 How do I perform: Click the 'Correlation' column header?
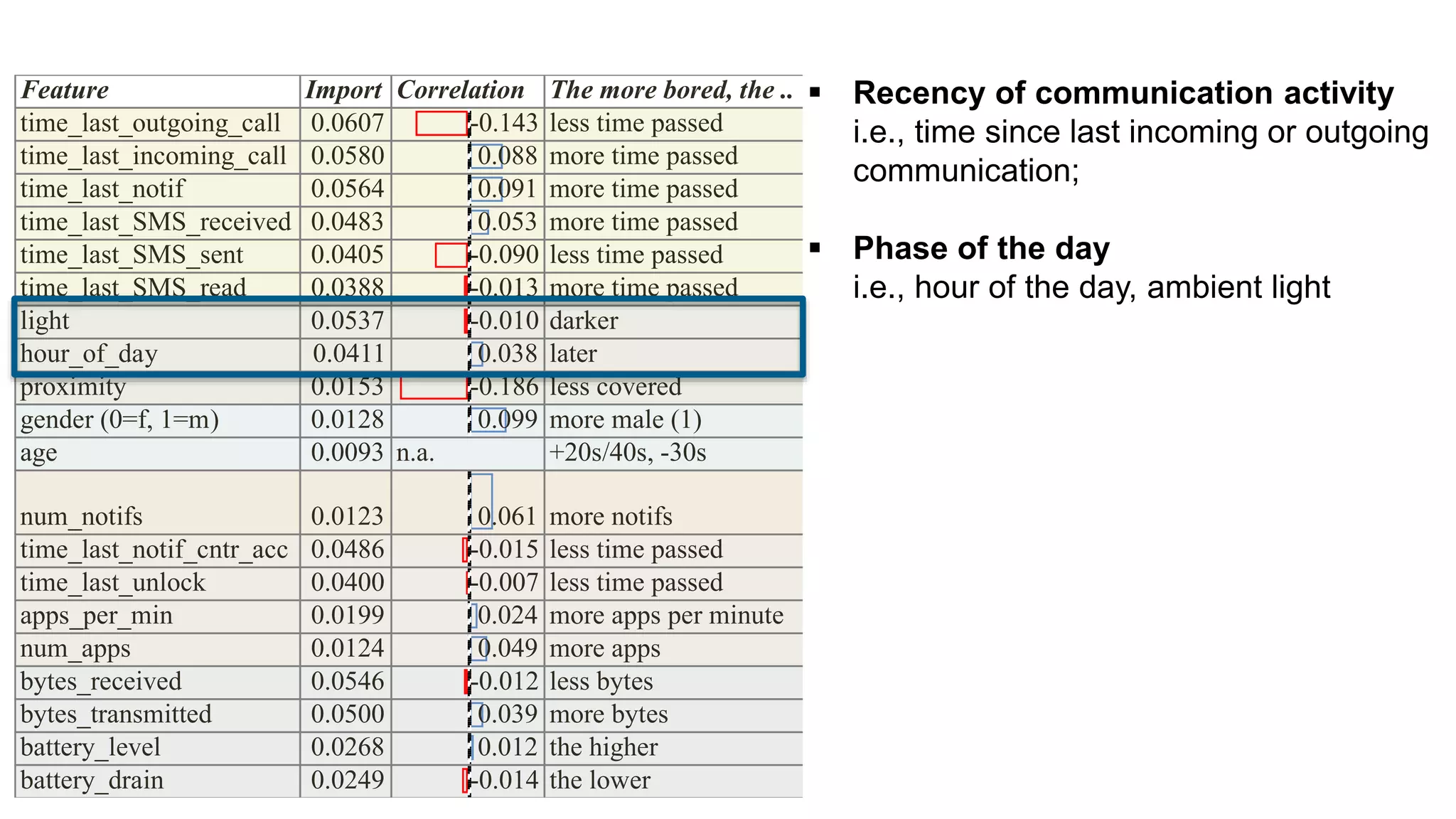(468, 91)
